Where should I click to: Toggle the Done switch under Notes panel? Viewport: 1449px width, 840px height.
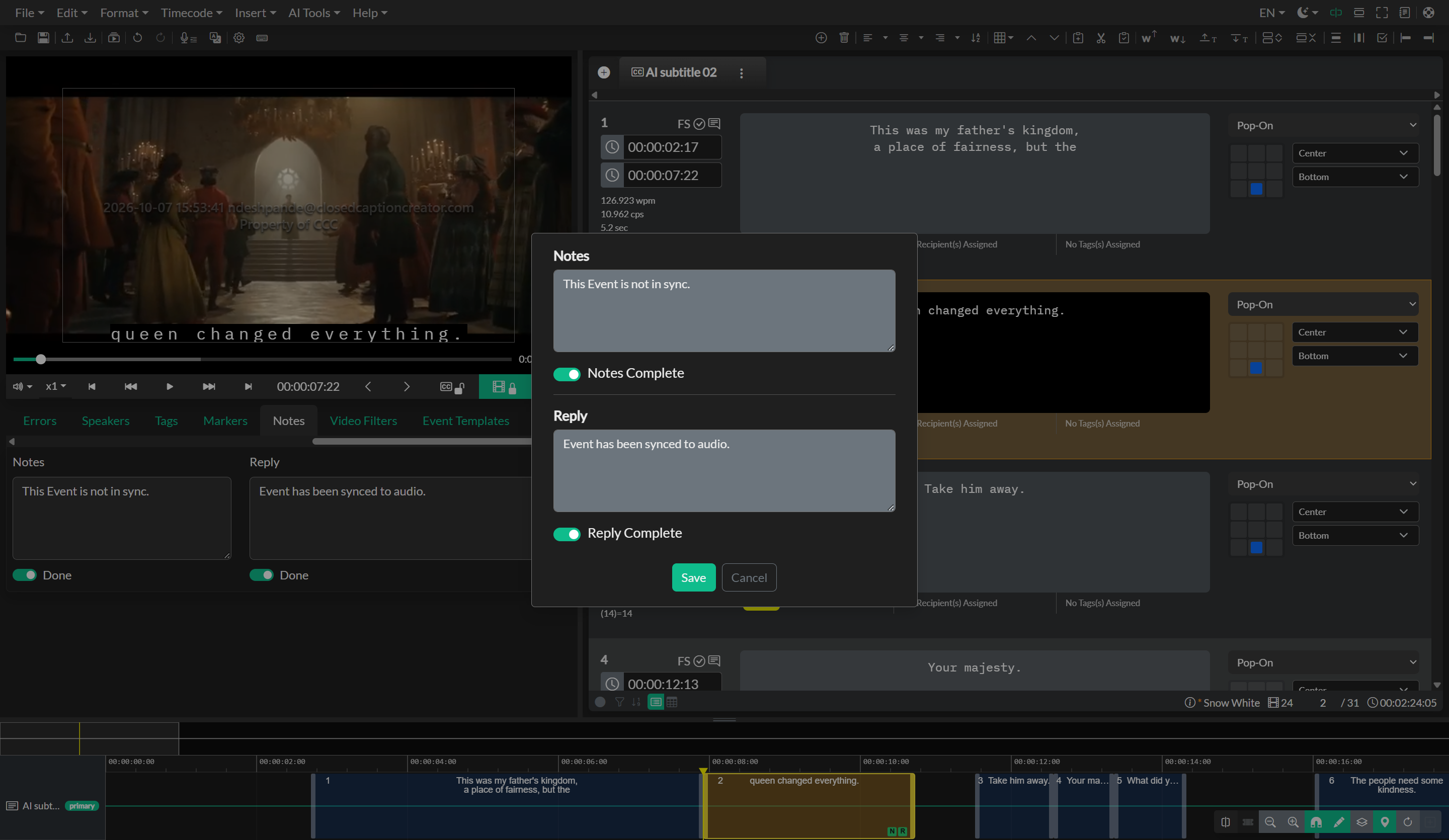[x=25, y=575]
